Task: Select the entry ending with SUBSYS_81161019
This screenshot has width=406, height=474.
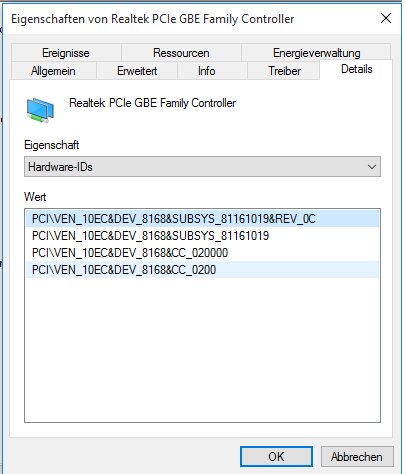Action: (x=202, y=236)
